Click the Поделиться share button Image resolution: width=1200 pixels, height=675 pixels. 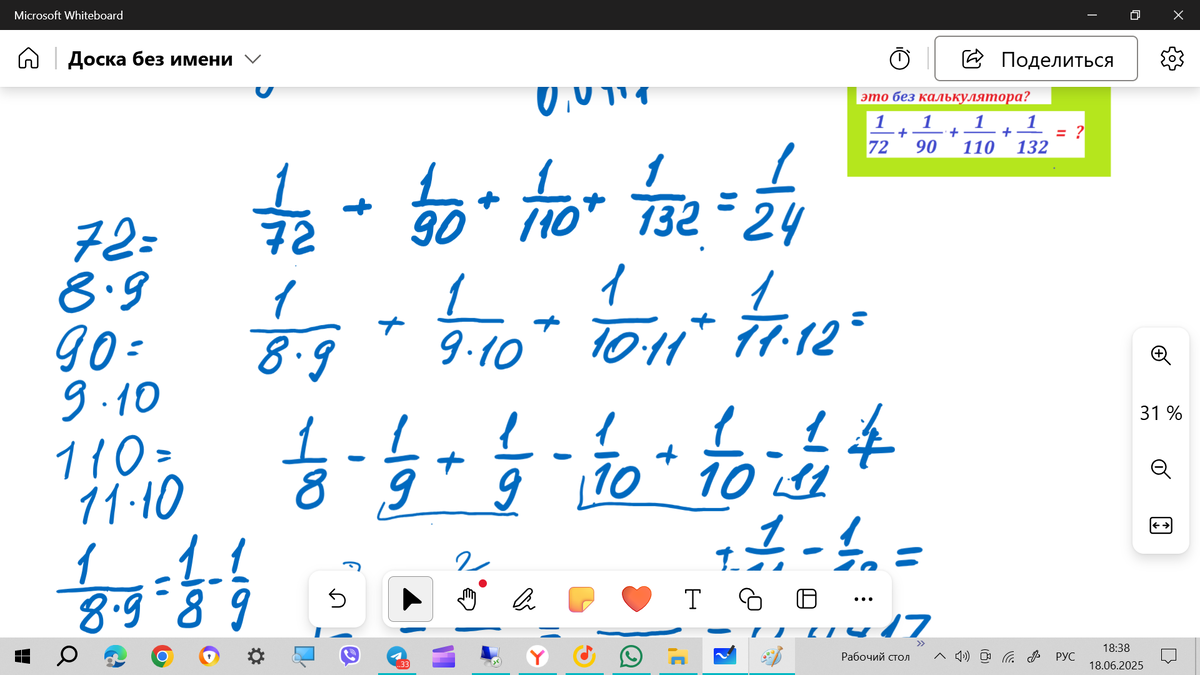coord(1036,59)
